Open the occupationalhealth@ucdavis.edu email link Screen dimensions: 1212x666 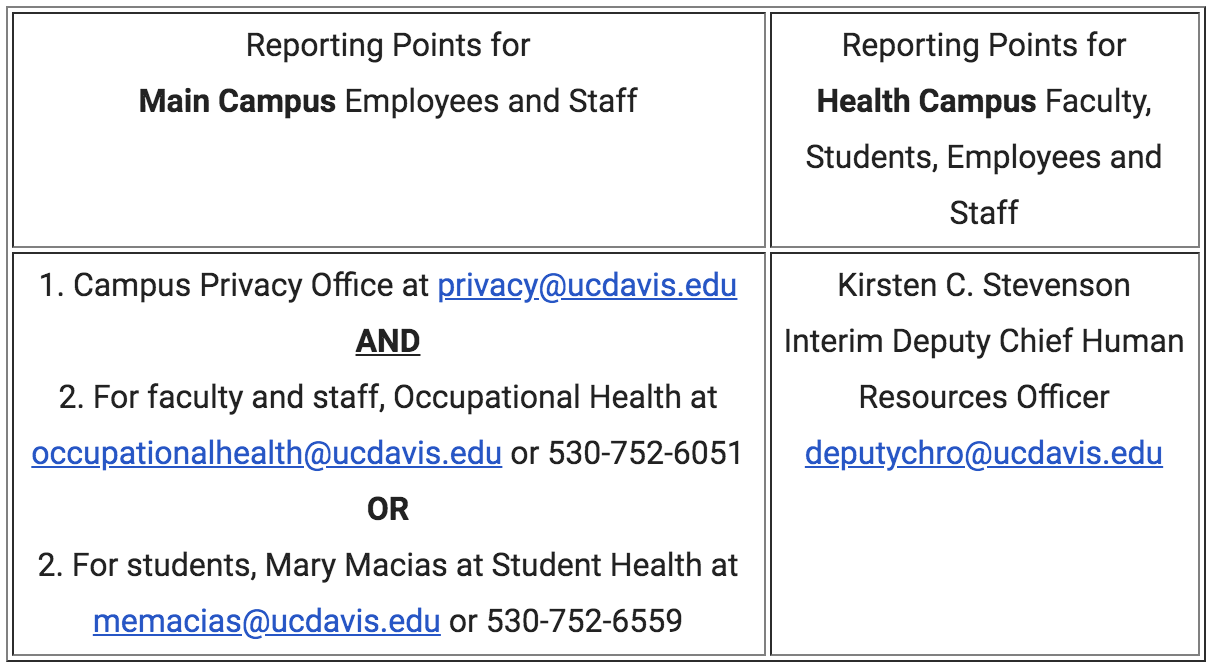[x=266, y=454]
